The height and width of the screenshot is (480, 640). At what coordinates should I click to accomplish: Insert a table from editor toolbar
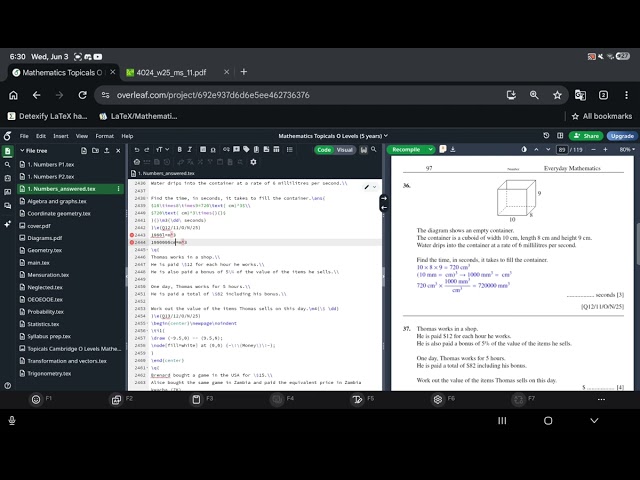point(276,149)
